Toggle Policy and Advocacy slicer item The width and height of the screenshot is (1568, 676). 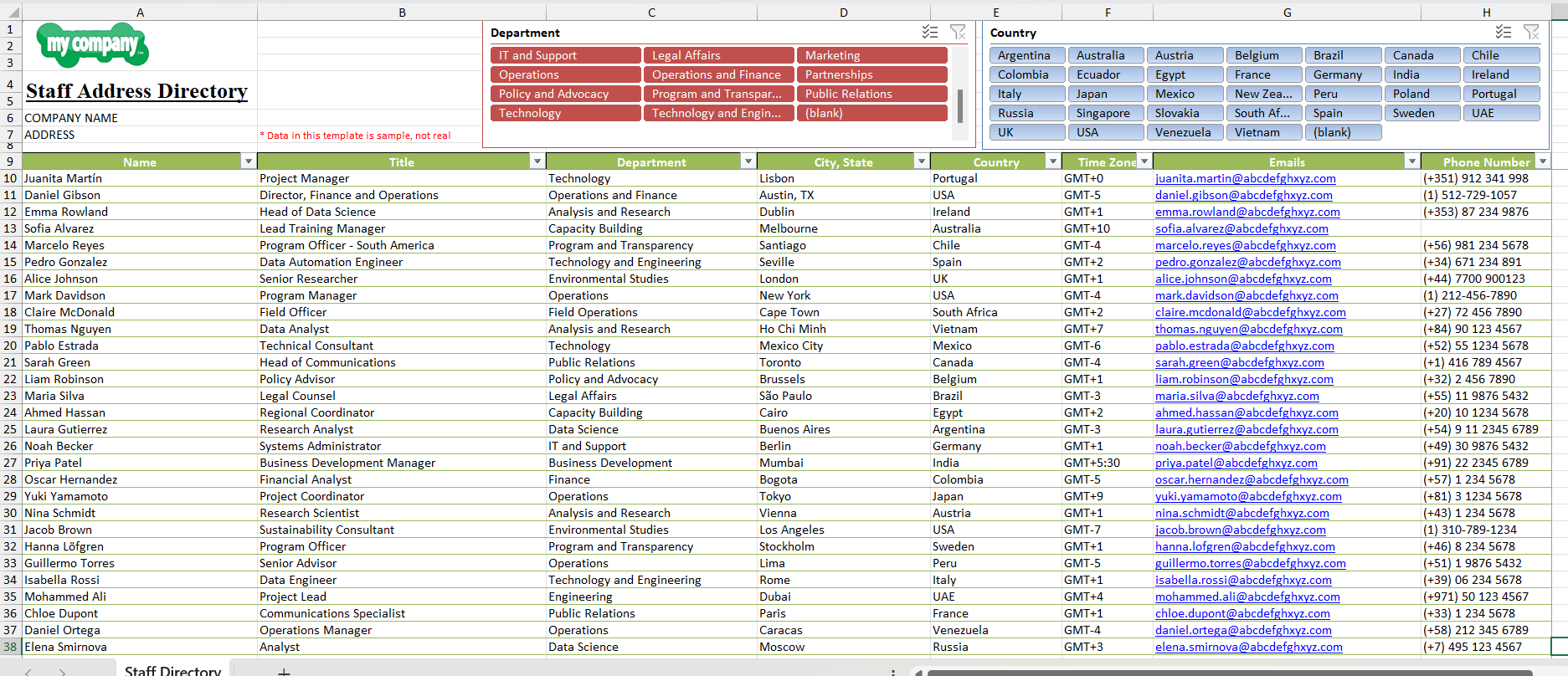pos(565,94)
